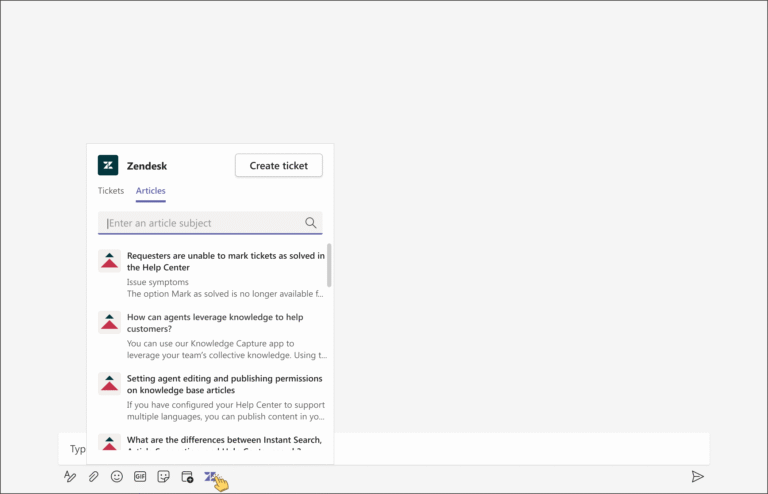Open the Sticker picker icon
The image size is (768, 494).
tap(164, 476)
